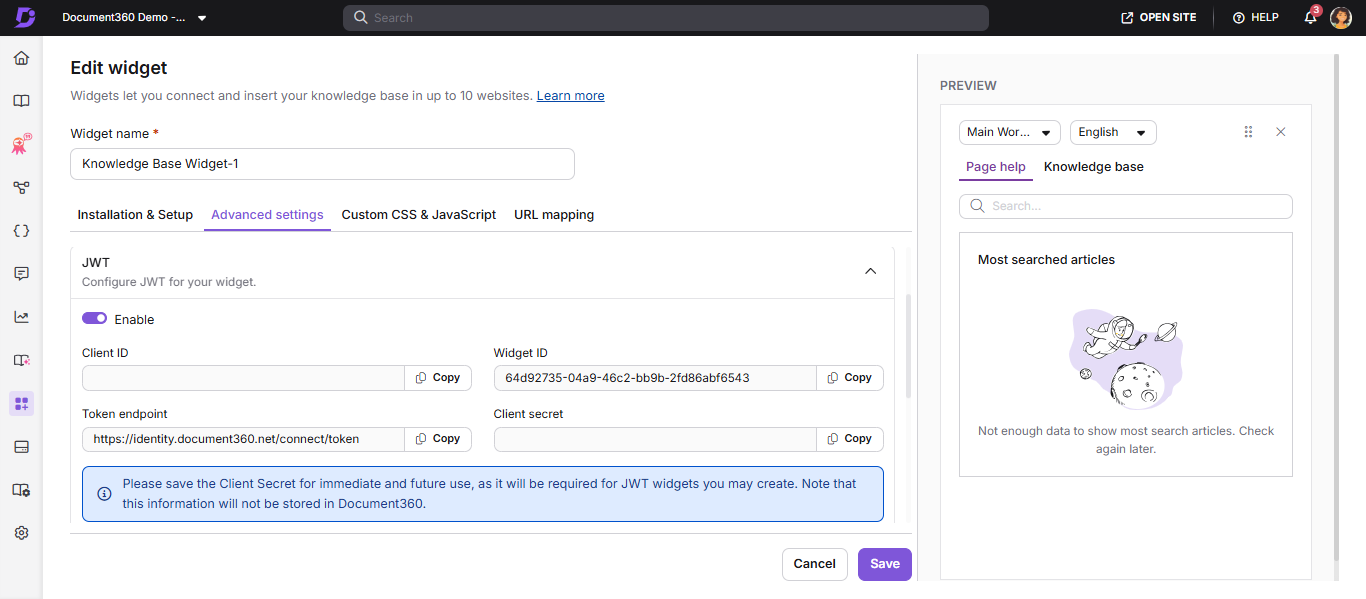1366x599 pixels.
Task: Collapse the JWT section chevron
Action: tap(870, 271)
